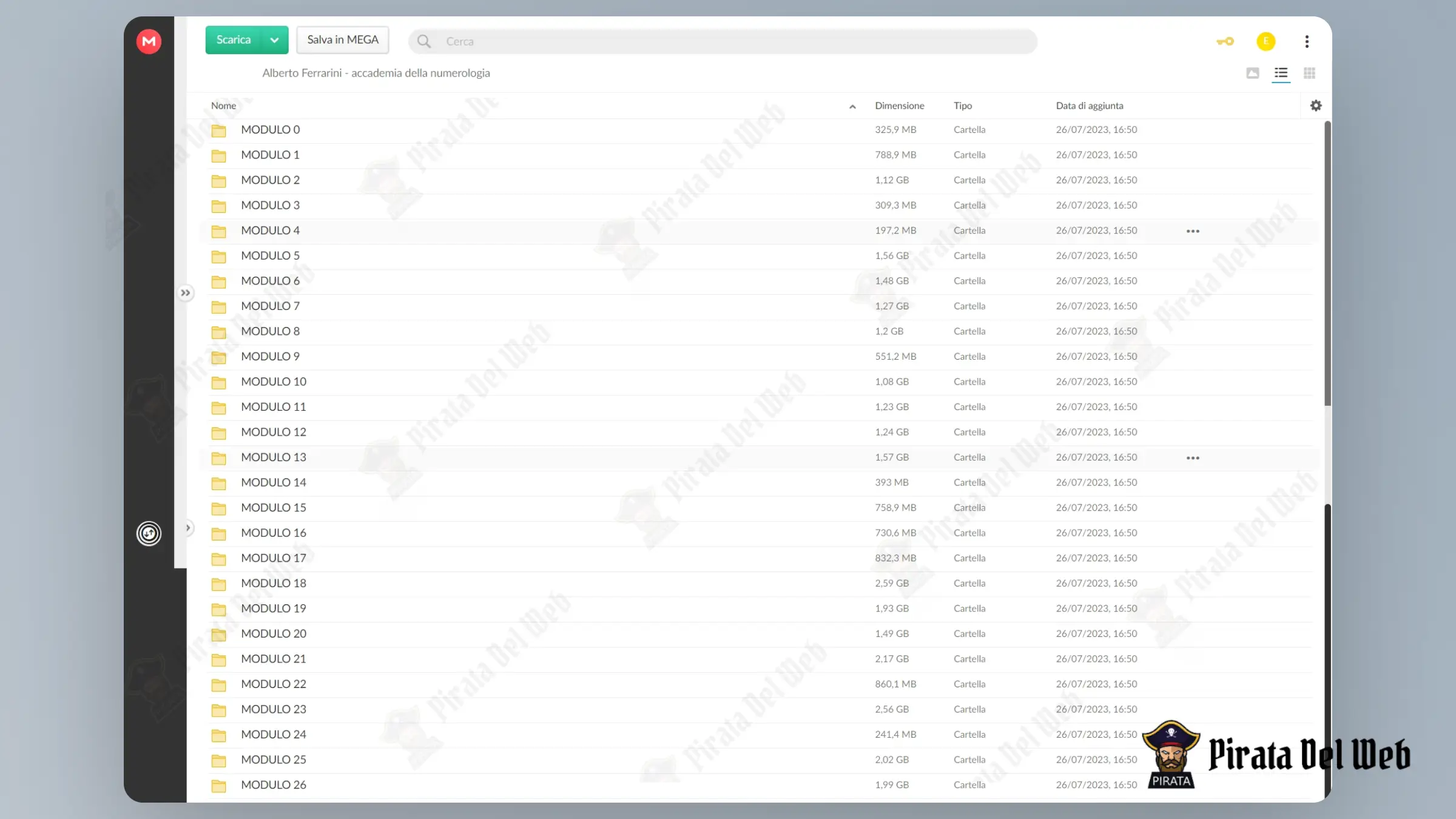Toggle the Nome sort direction arrow

pyautogui.click(x=852, y=107)
